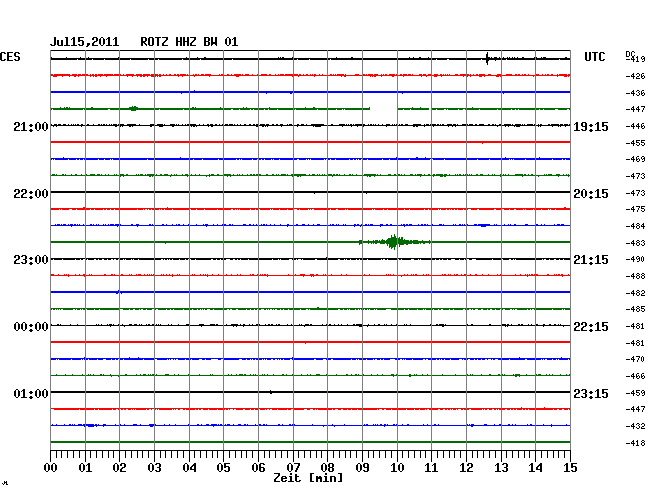Click the DC offset value -466
This screenshot has height=494, width=650.
tap(635, 376)
